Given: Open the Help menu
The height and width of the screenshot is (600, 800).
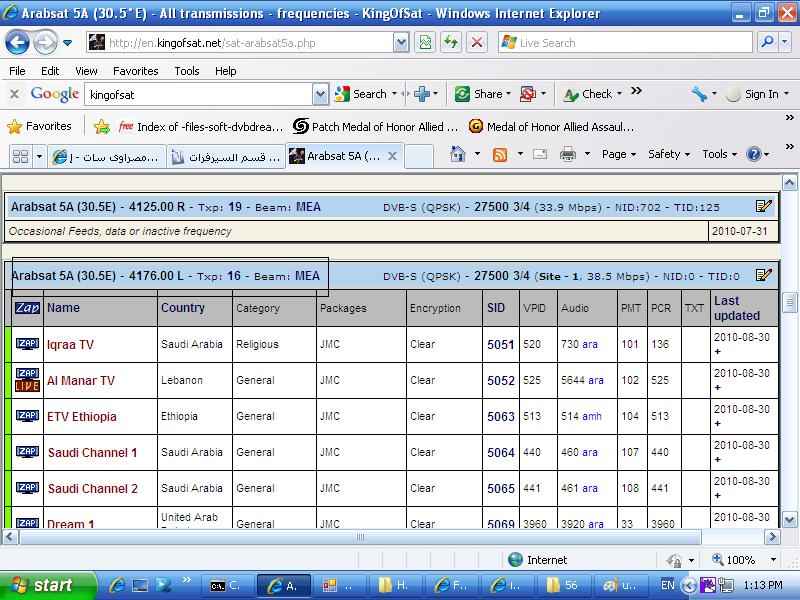Looking at the screenshot, I should click(225, 71).
